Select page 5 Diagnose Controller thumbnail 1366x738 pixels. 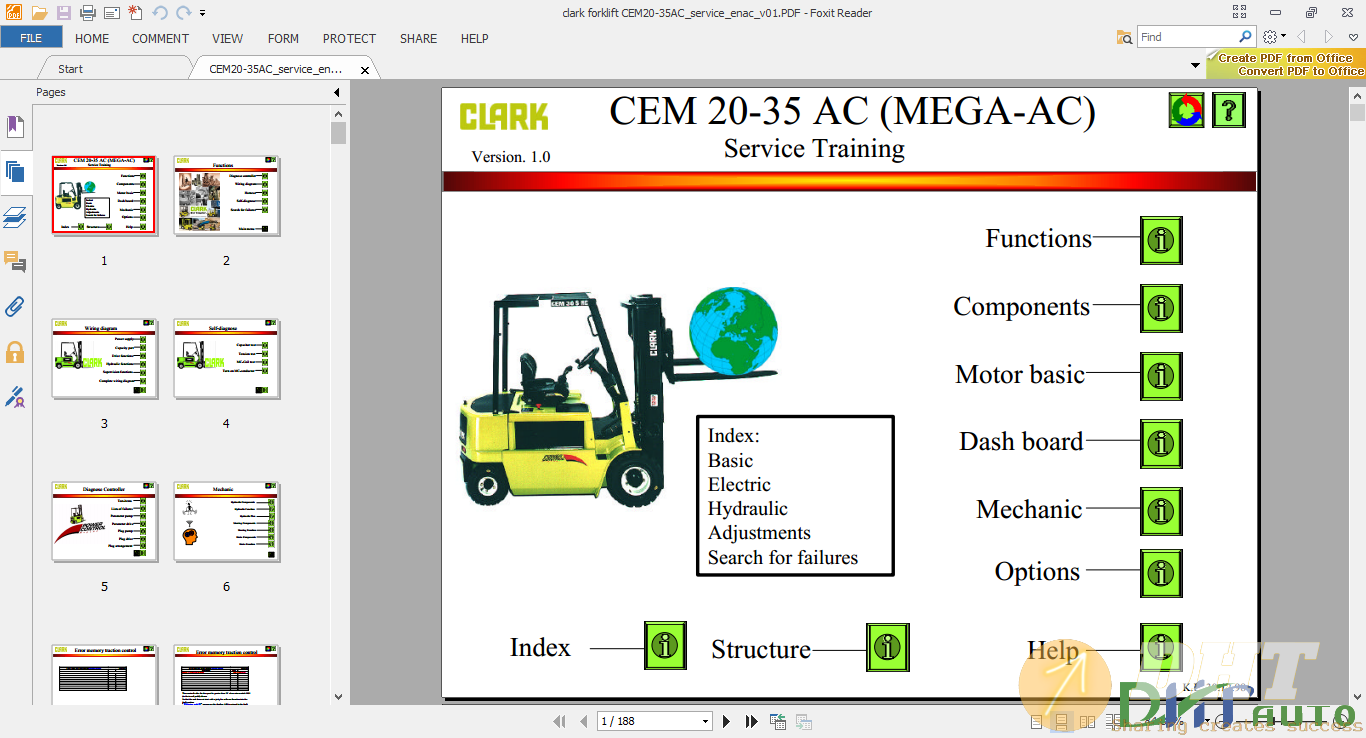point(104,521)
